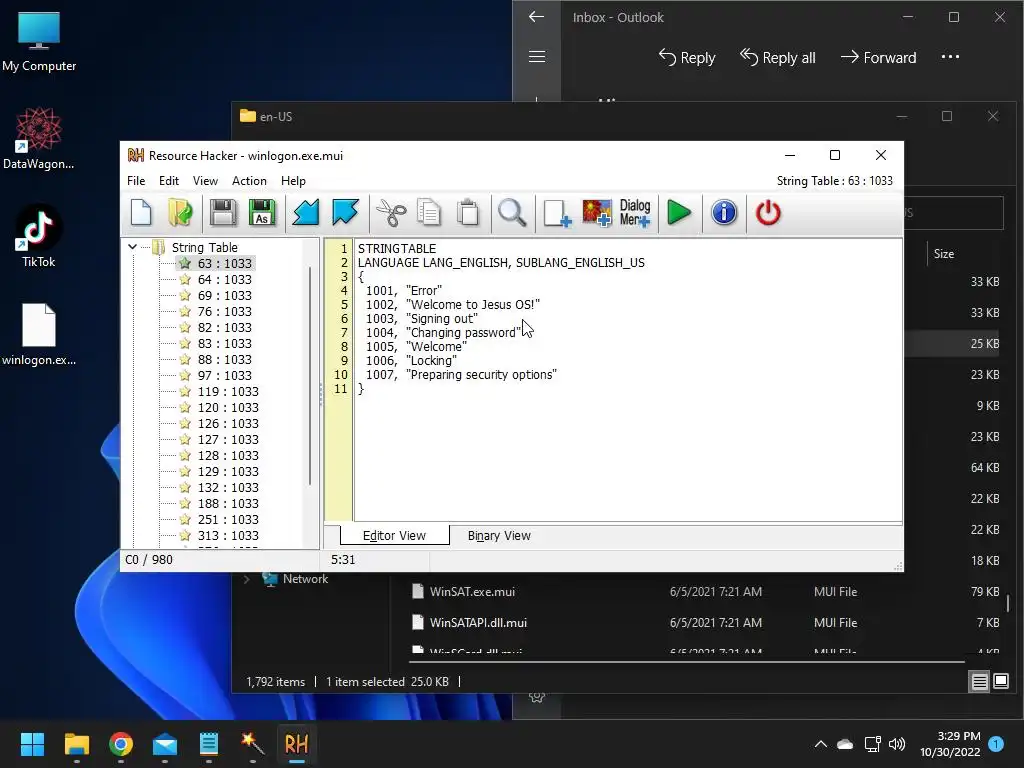Select tree entry 119 : 1033
Screen dimensions: 1024x768
(228, 391)
